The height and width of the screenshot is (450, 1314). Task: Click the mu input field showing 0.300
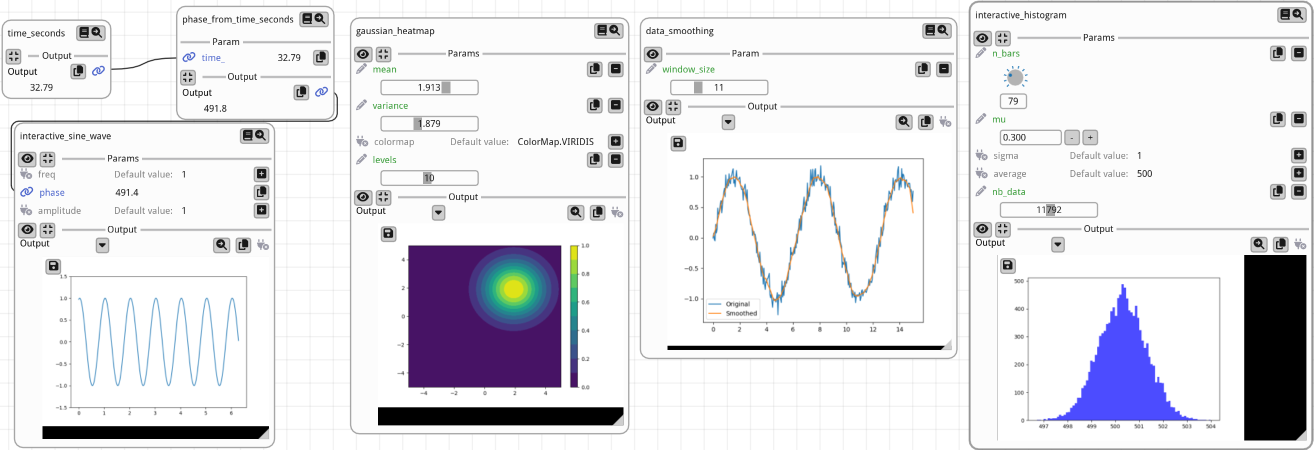pyautogui.click(x=1030, y=137)
